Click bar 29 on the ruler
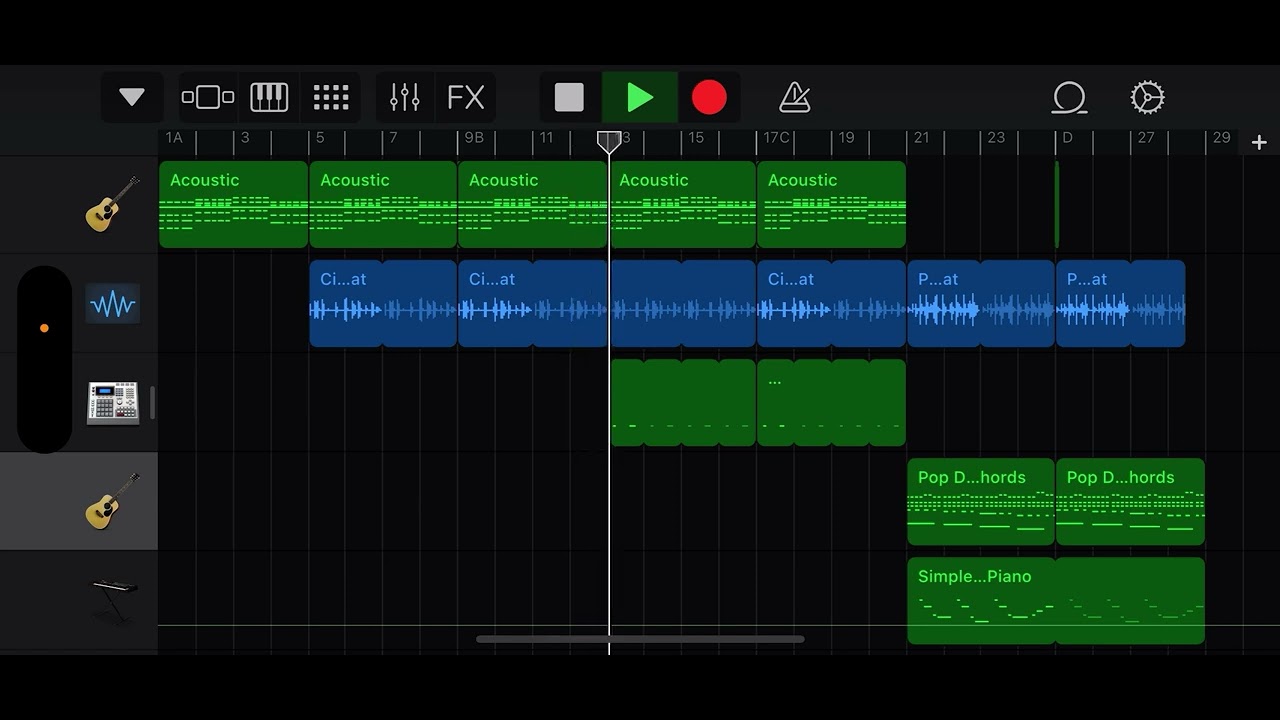1280x720 pixels. pyautogui.click(x=1222, y=138)
